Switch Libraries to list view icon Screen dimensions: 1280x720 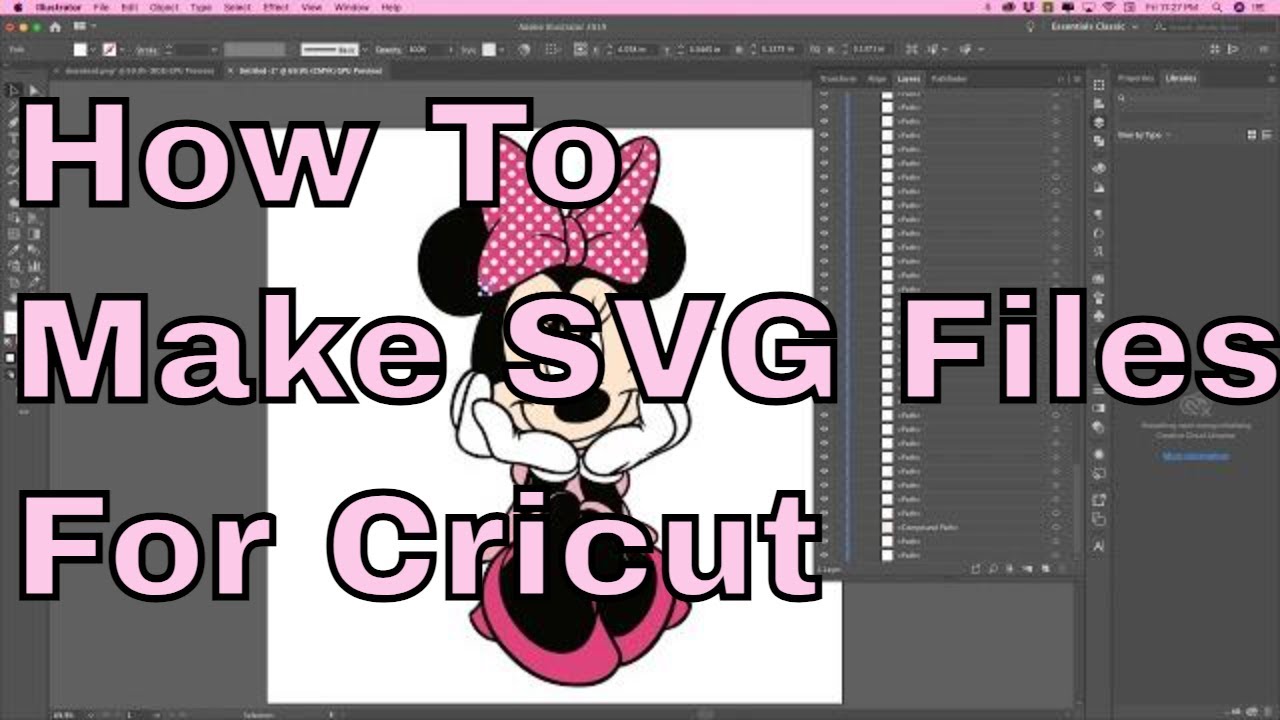(x=1267, y=134)
